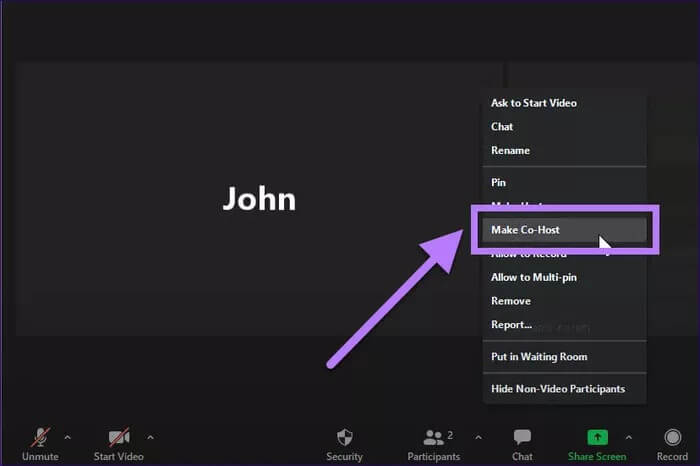The height and width of the screenshot is (466, 700).
Task: Expand share options arrow beside Share Screen
Action: coord(629,437)
